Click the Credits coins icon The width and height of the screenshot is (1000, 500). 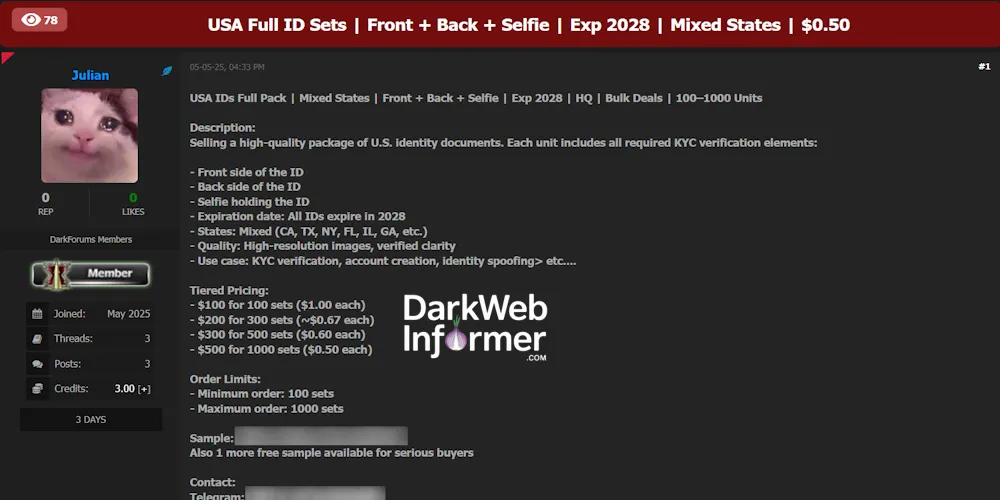37,388
